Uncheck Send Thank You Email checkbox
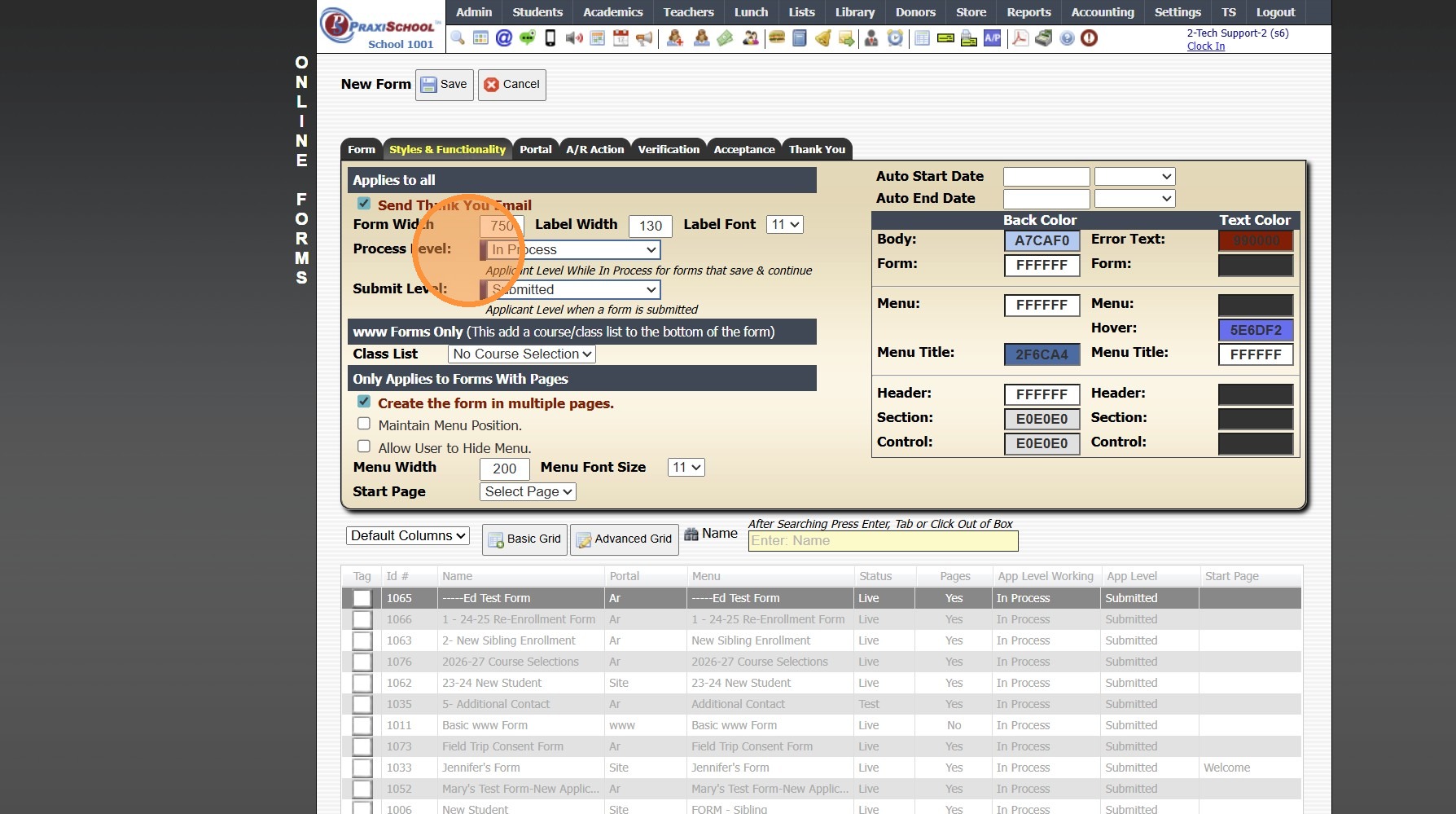 coord(364,204)
